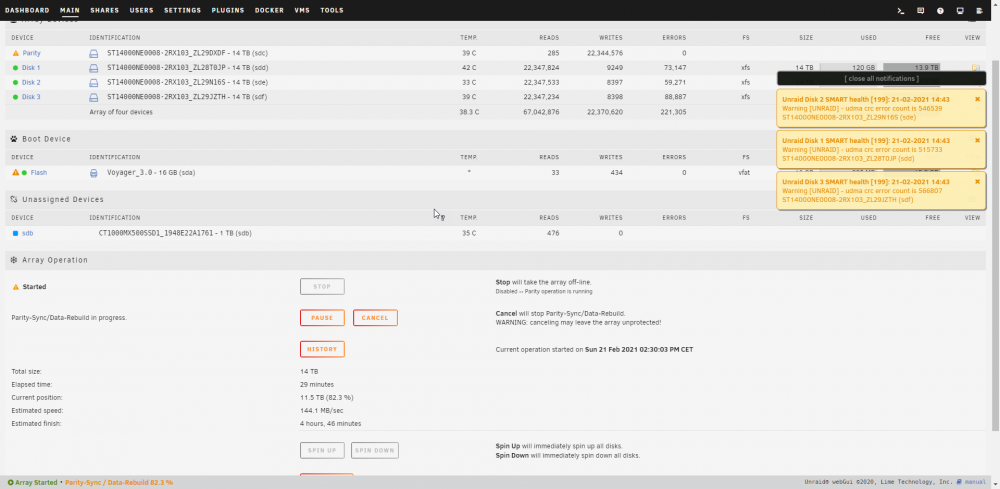This screenshot has width=1000, height=489.
Task: Click the green status dot for Disk 1
Action: click(15, 68)
